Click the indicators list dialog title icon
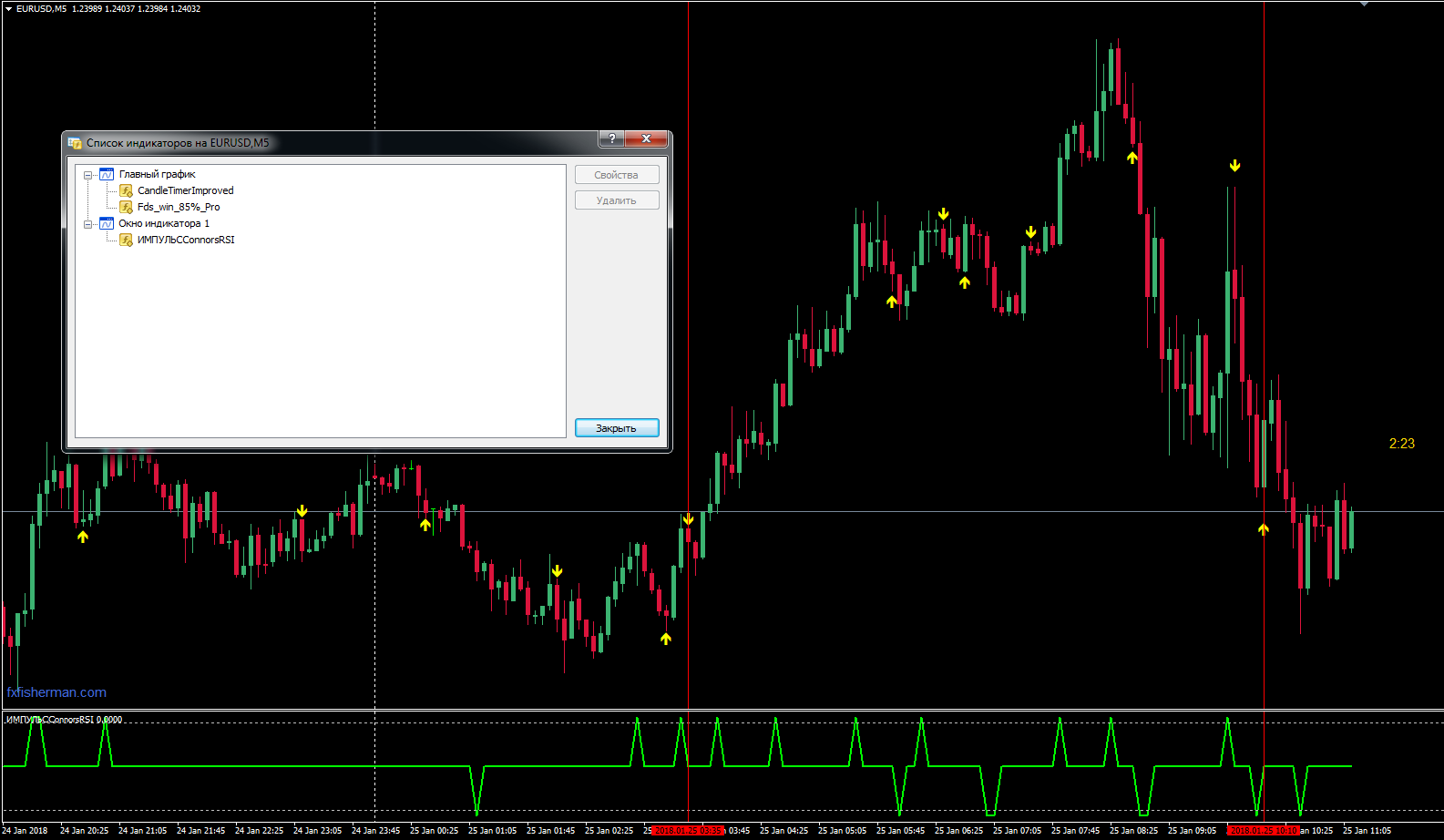Viewport: 1444px width, 840px height. pyautogui.click(x=75, y=143)
